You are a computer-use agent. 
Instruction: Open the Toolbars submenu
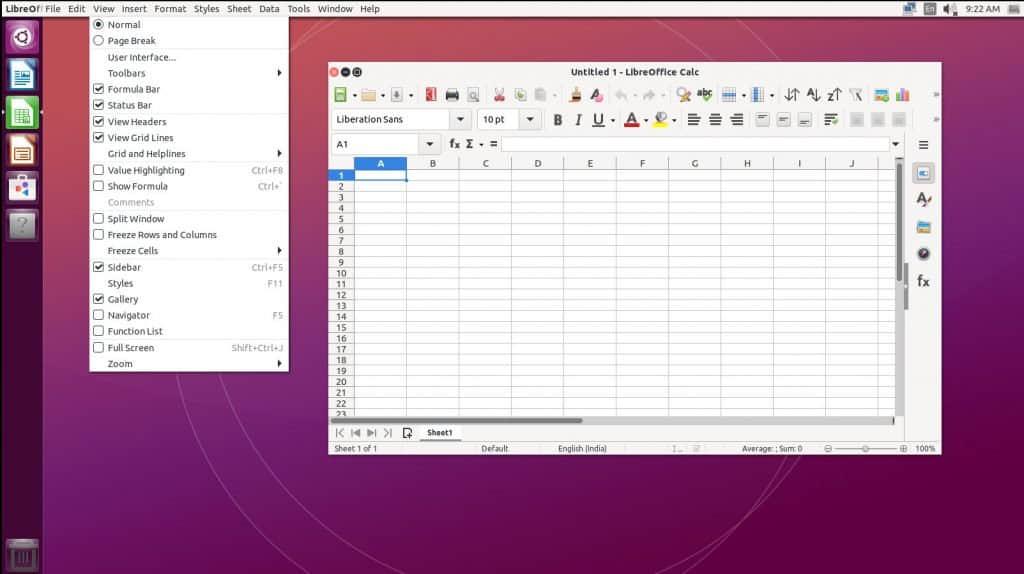click(190, 73)
